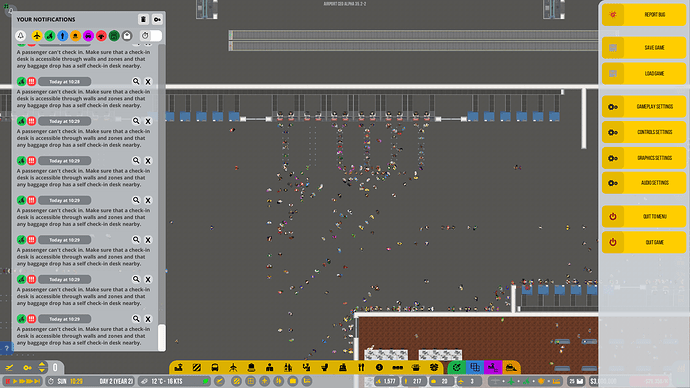
Task: Open the desk with person build menu
Action: click(x=270, y=367)
